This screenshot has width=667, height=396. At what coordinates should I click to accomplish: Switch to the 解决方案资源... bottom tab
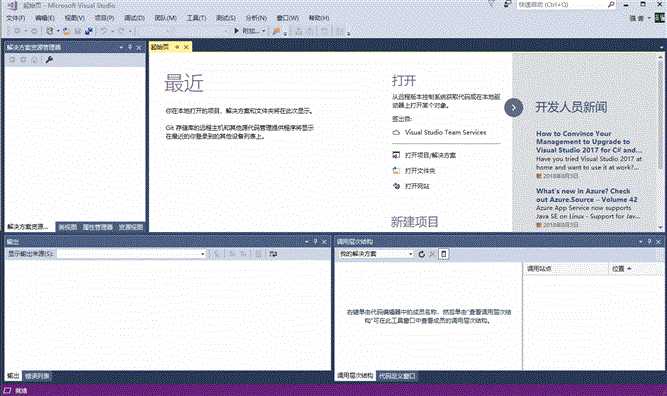point(28,227)
